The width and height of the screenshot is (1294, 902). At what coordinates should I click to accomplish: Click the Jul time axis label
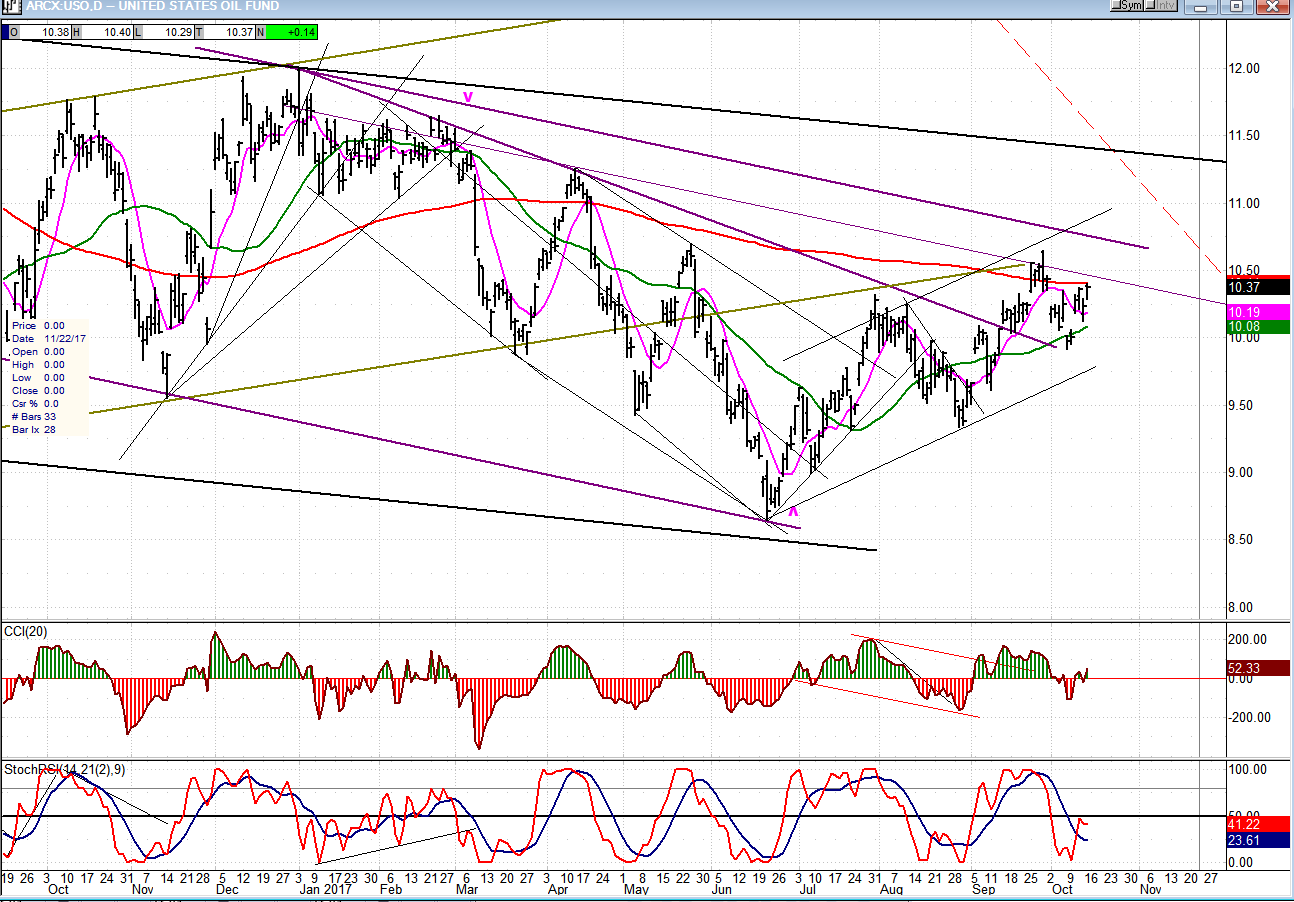(809, 889)
